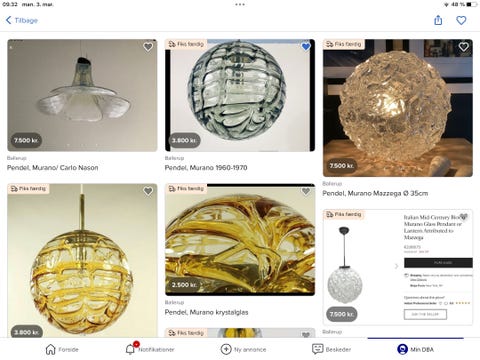Click the 2.500 kr. price badge
The height and width of the screenshot is (360, 480).
pos(183,285)
